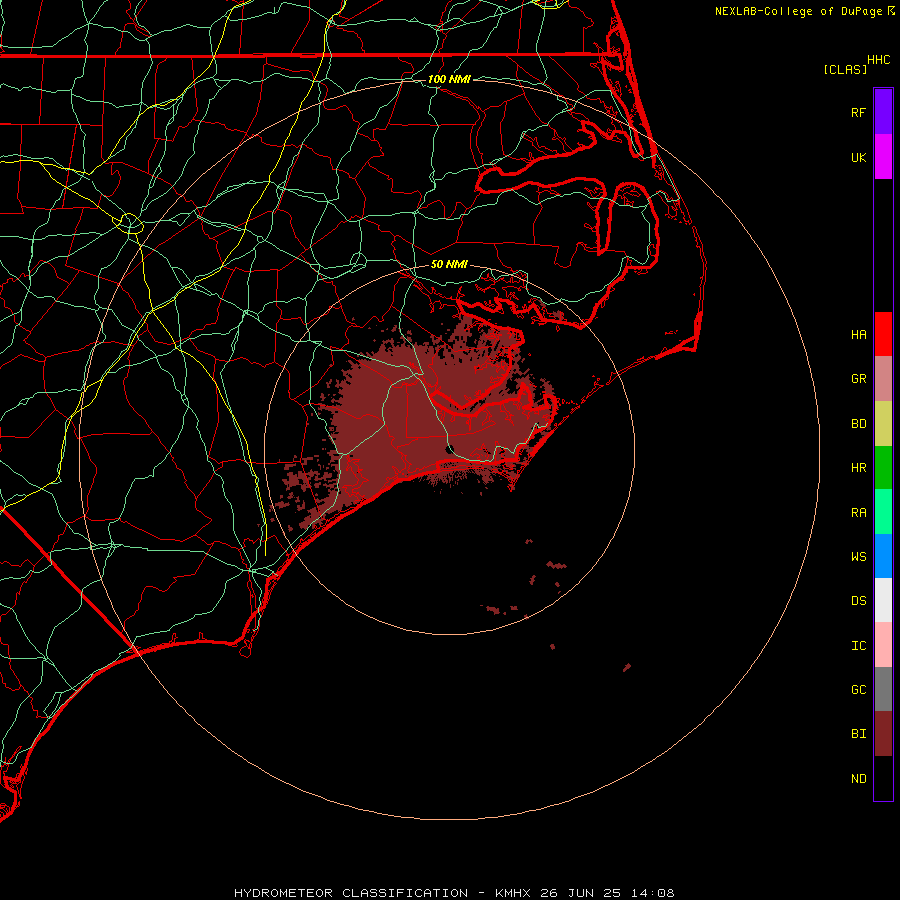Click the WS legend label

pos(858,556)
